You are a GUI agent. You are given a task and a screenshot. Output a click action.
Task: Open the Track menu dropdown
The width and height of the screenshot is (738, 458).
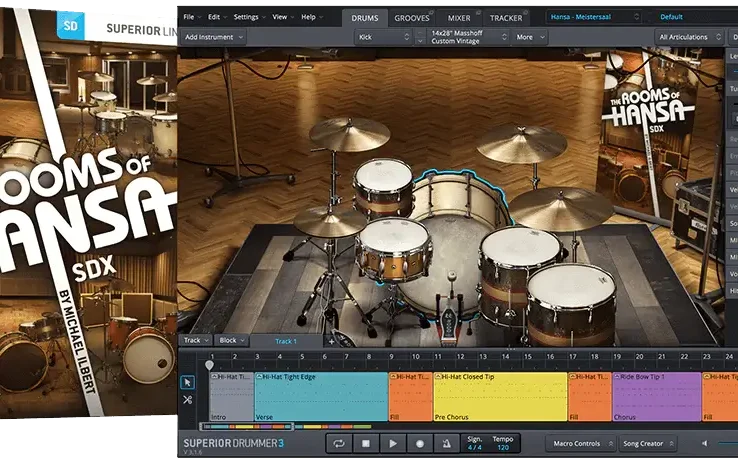(195, 340)
